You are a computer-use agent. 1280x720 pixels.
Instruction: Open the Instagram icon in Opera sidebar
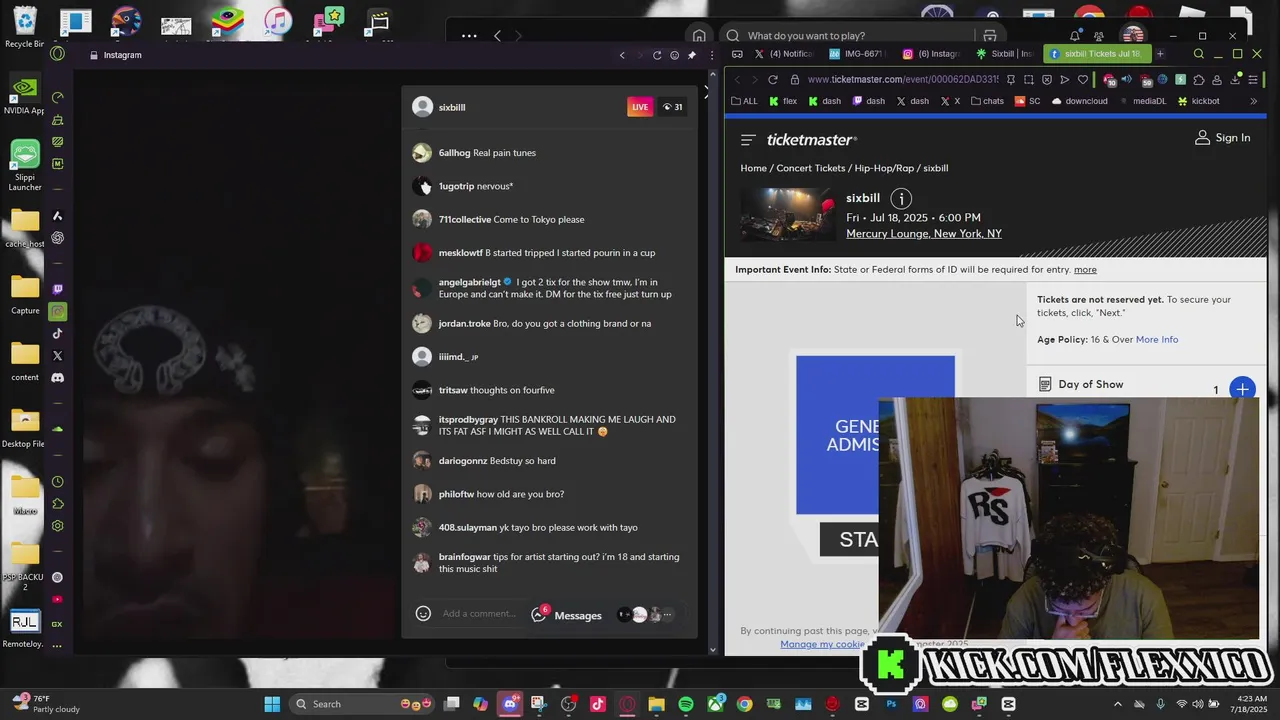[57, 312]
